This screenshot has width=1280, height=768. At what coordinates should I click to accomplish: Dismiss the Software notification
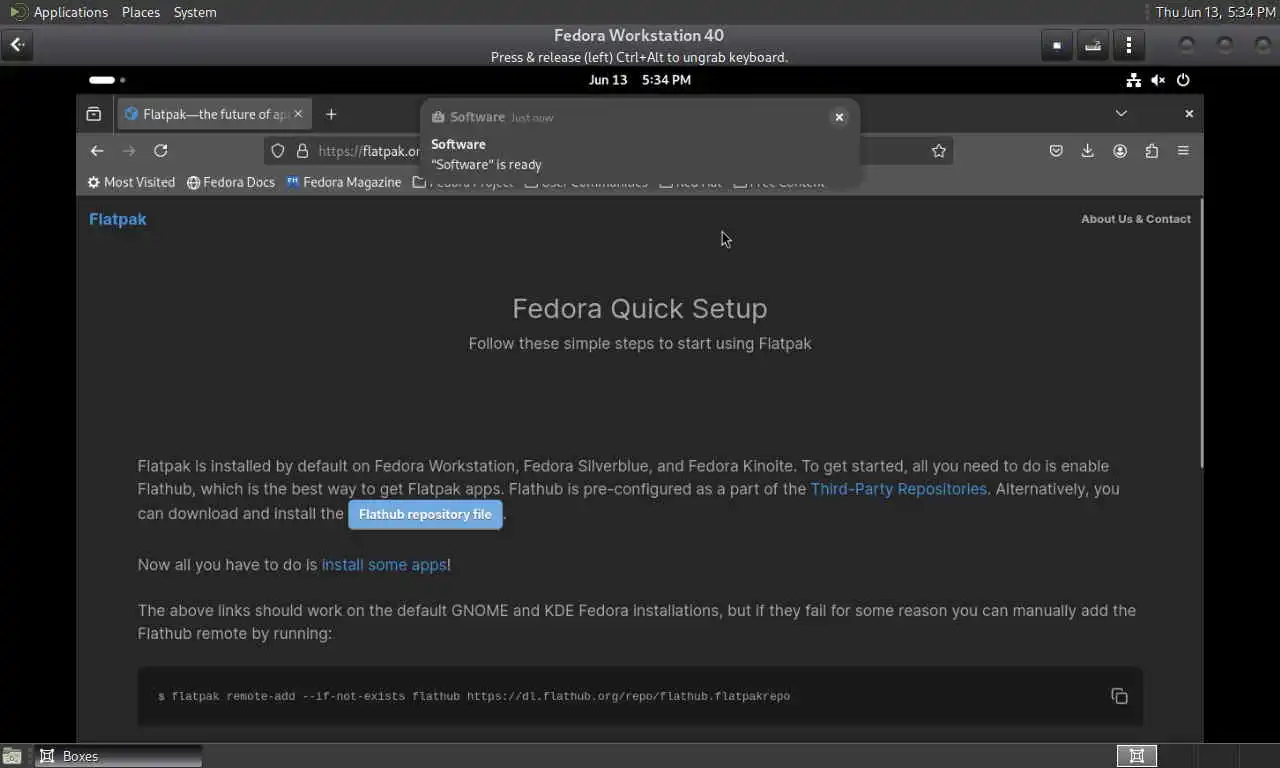[839, 117]
